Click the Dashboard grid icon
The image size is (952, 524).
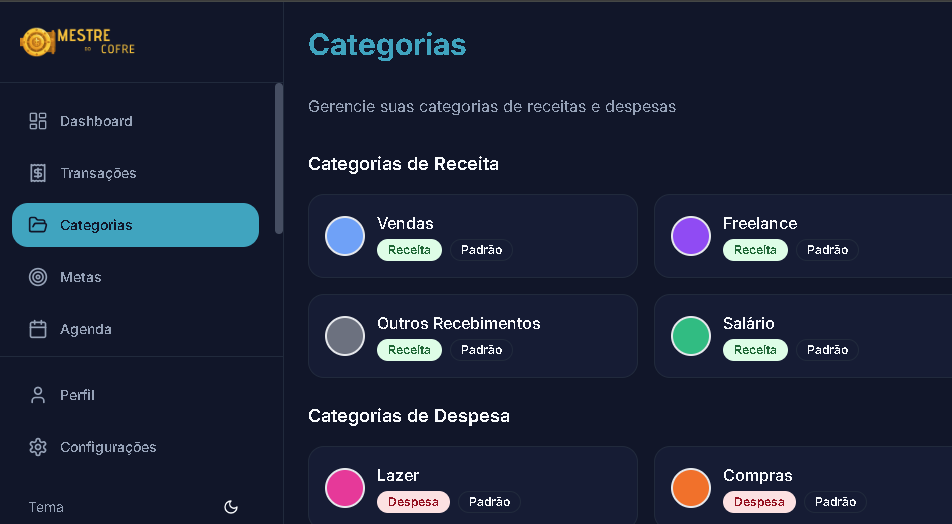pos(38,121)
